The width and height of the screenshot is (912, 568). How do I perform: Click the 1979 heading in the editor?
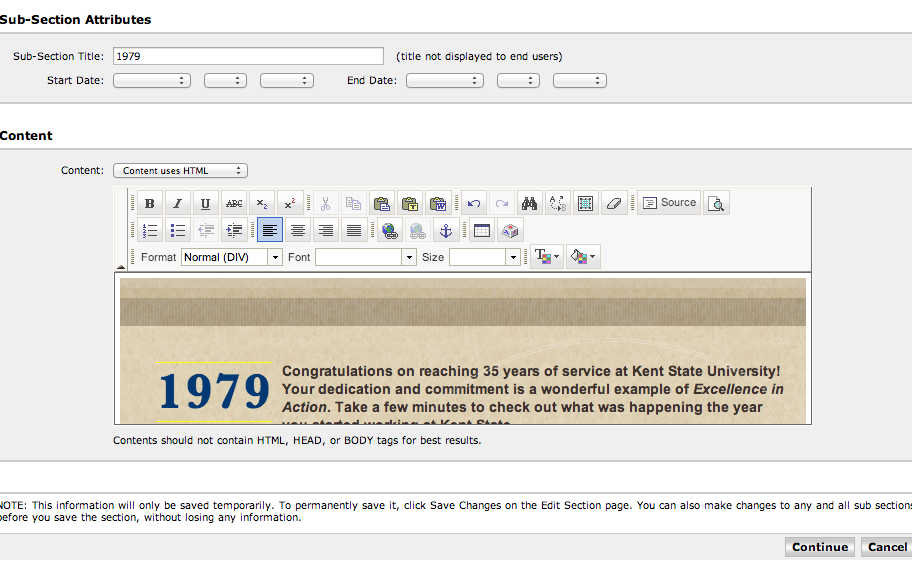pos(215,390)
